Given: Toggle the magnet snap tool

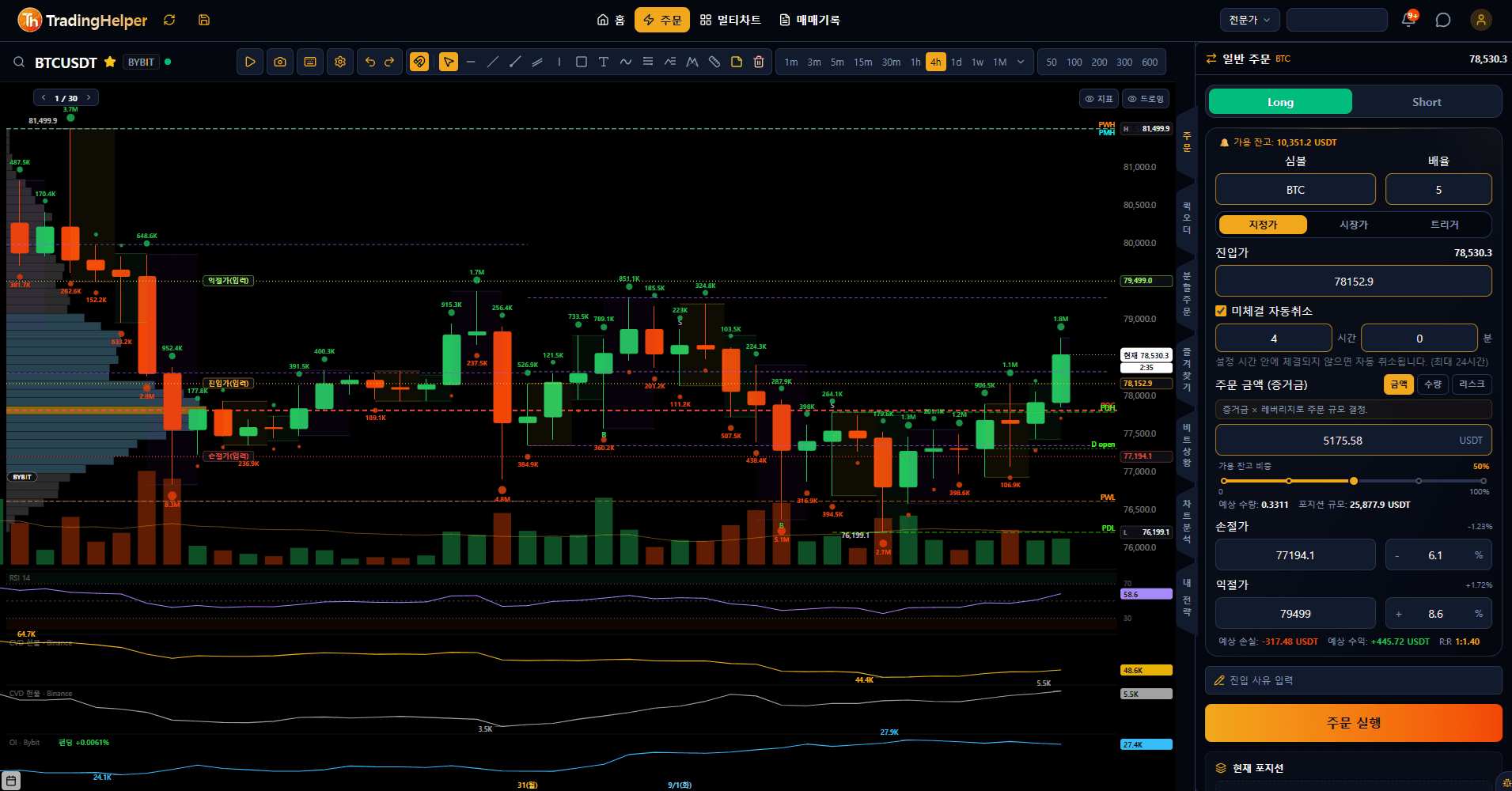Looking at the screenshot, I should [x=419, y=62].
